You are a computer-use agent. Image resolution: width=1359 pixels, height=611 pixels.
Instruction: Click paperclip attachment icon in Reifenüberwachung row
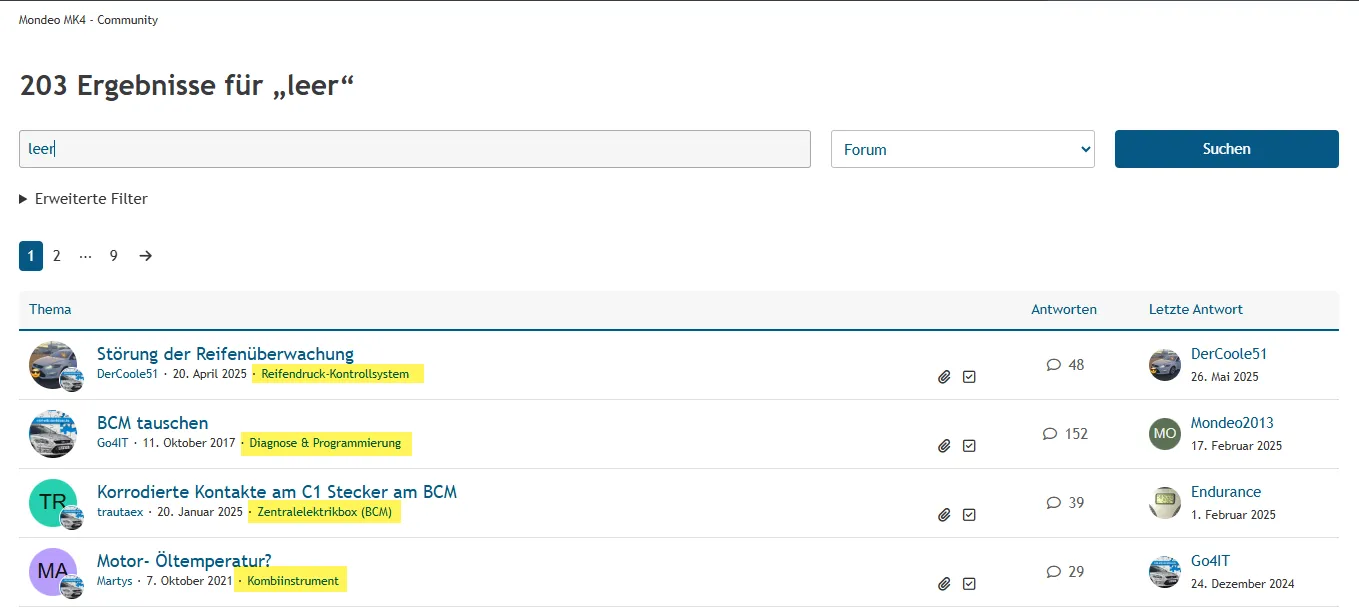click(x=944, y=377)
